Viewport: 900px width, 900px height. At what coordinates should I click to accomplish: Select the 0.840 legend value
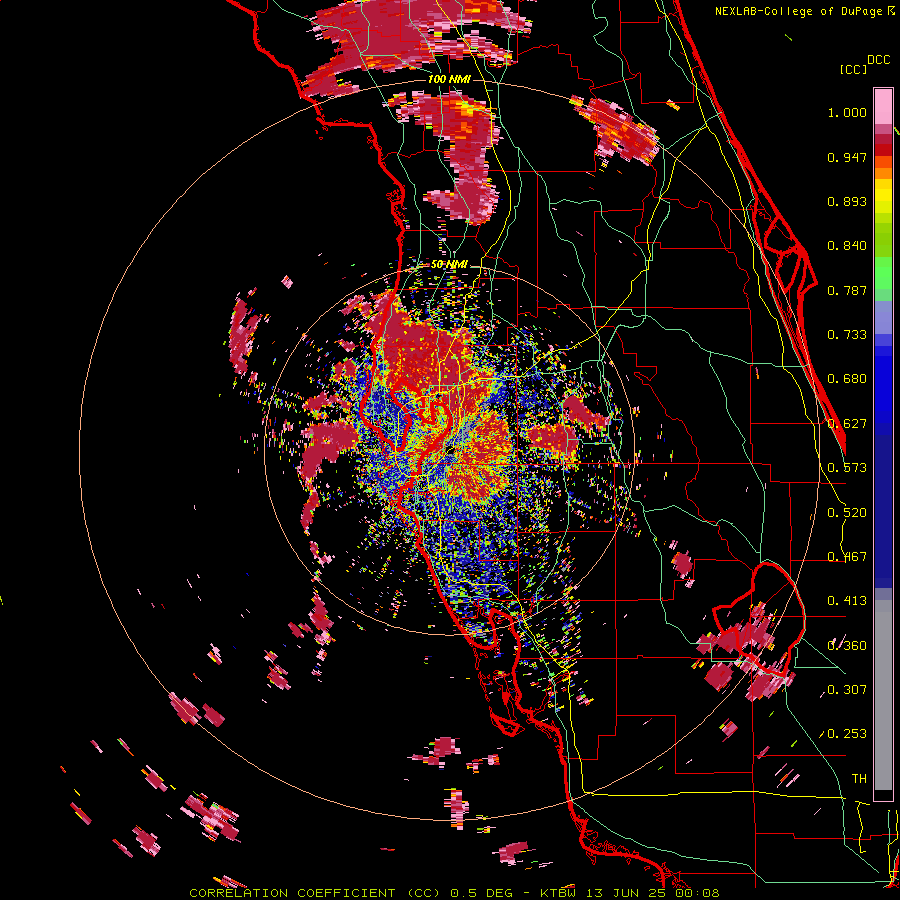(x=847, y=246)
